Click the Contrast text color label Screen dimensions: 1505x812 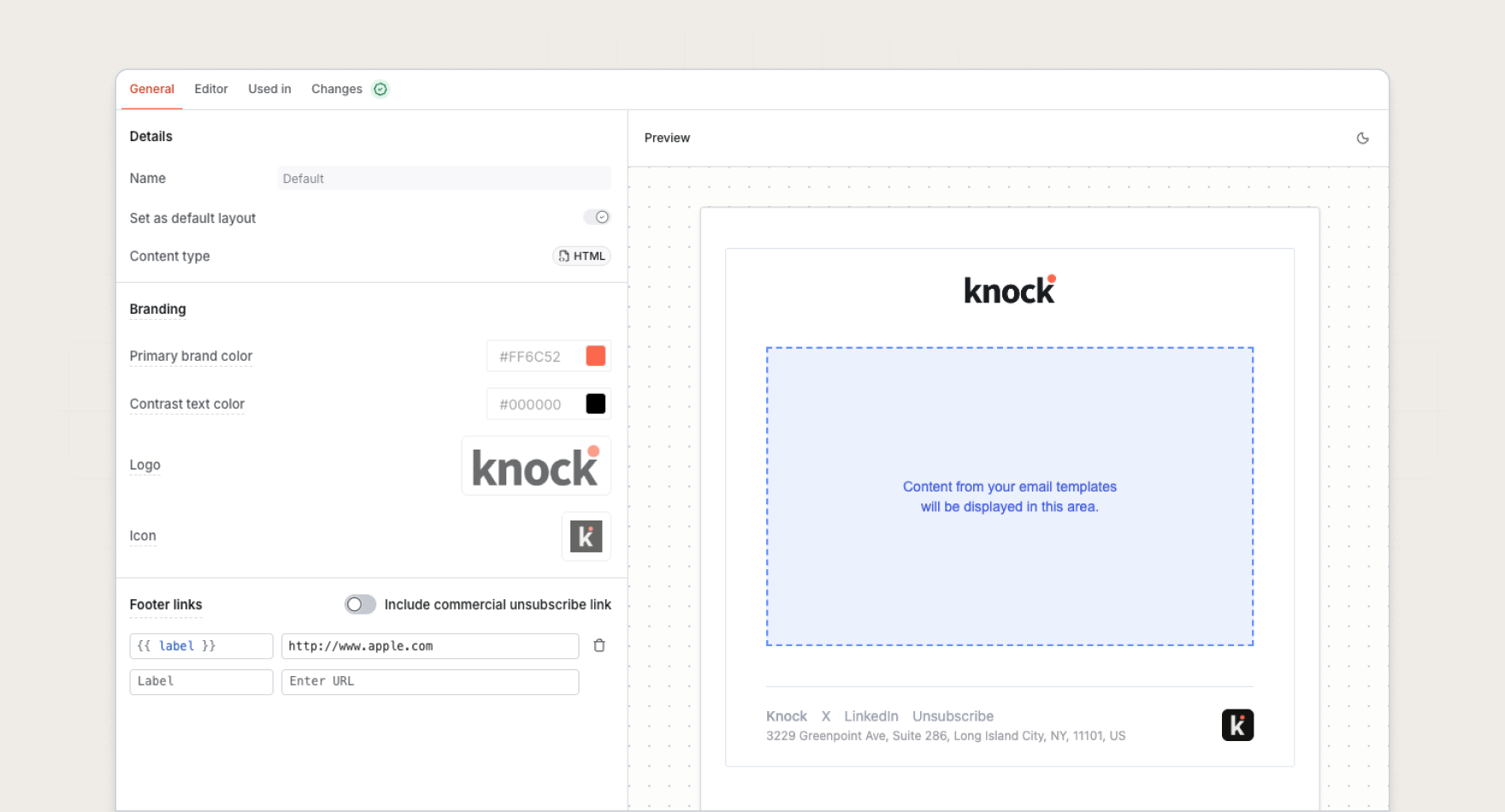(187, 404)
